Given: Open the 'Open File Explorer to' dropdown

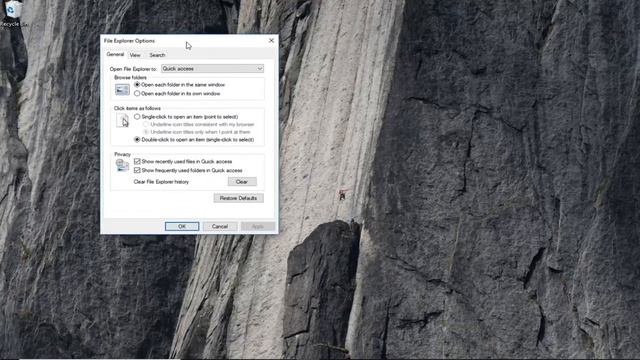Looking at the screenshot, I should (x=212, y=69).
